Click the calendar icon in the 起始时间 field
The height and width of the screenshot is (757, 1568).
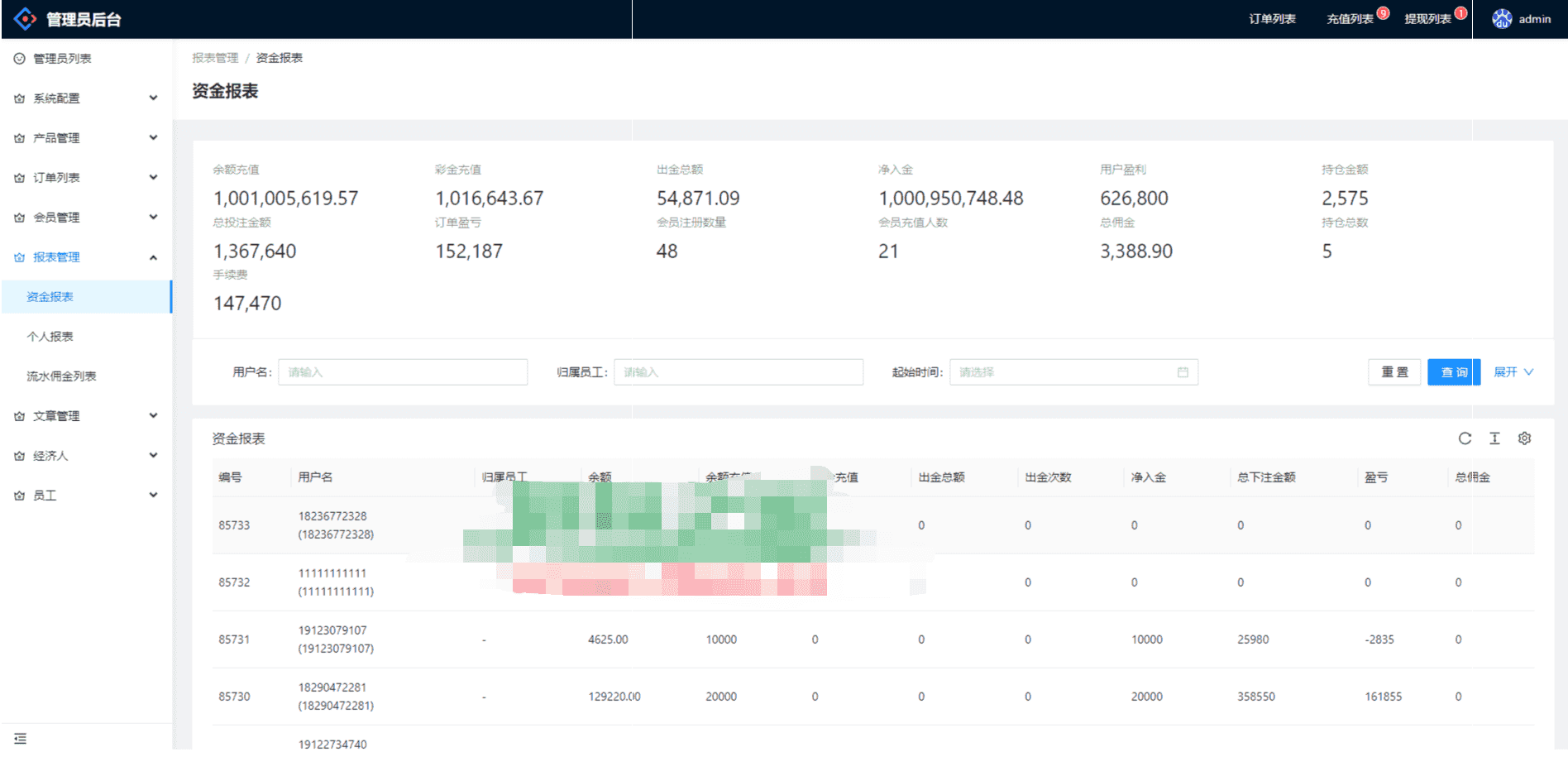tap(1183, 372)
